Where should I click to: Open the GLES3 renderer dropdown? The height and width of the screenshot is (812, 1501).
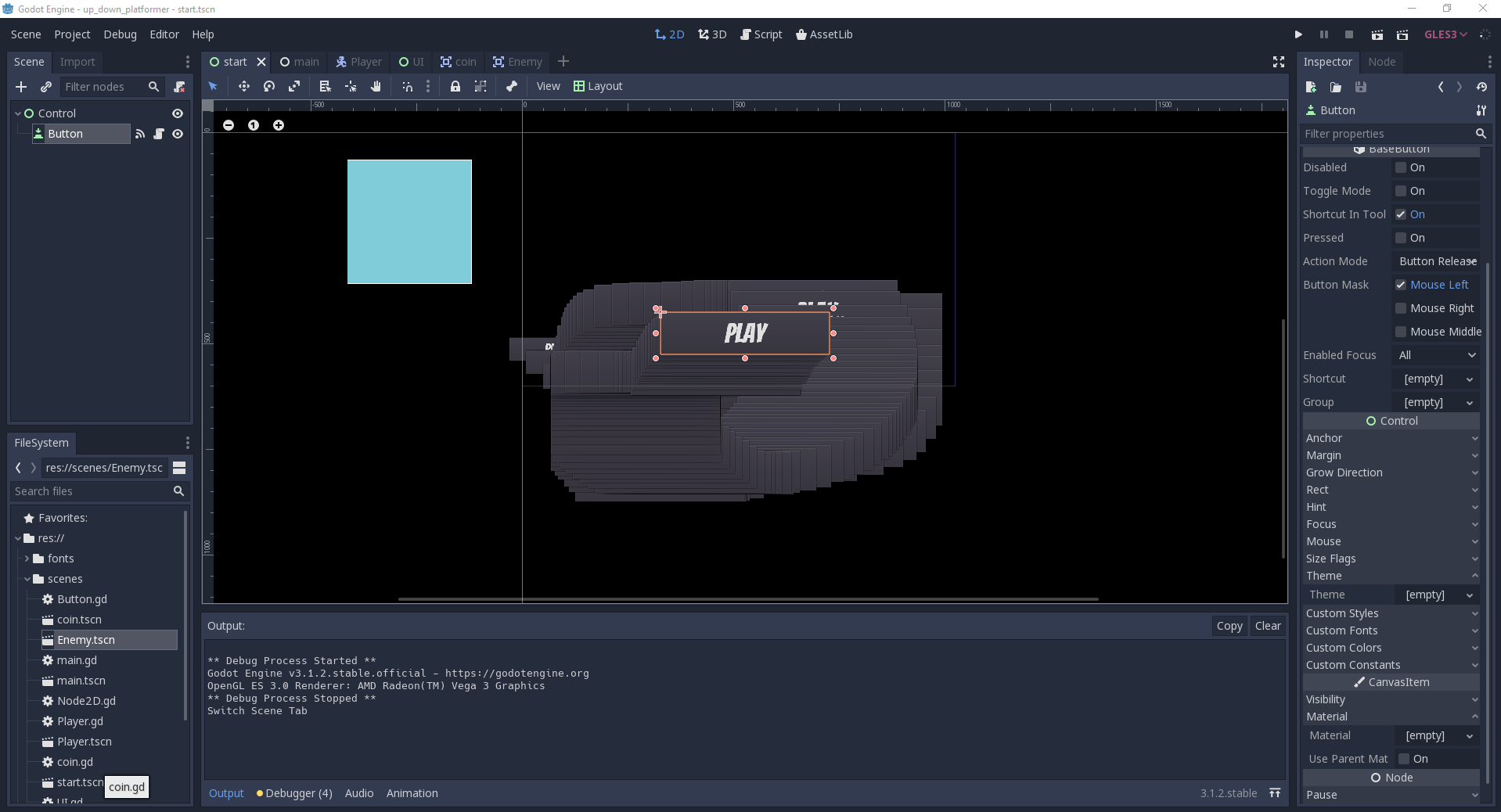tap(1445, 34)
